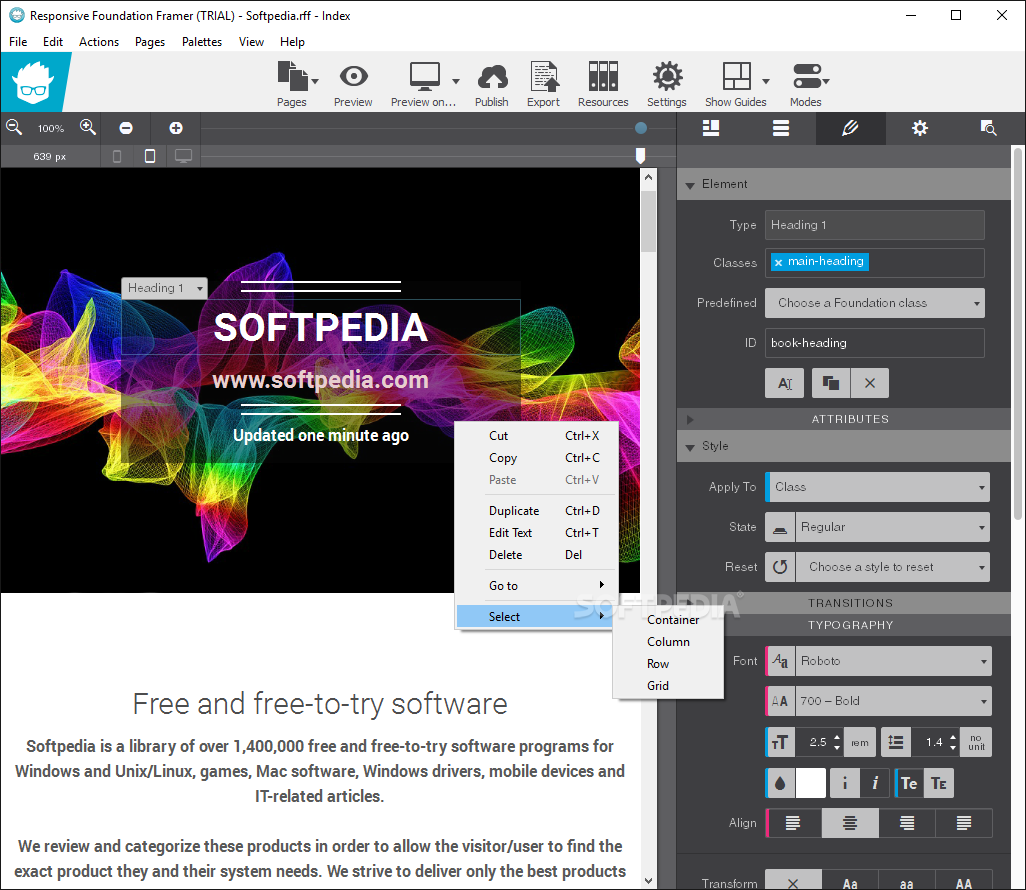
Task: Toggle normal caps Te button
Action: pyautogui.click(x=909, y=783)
